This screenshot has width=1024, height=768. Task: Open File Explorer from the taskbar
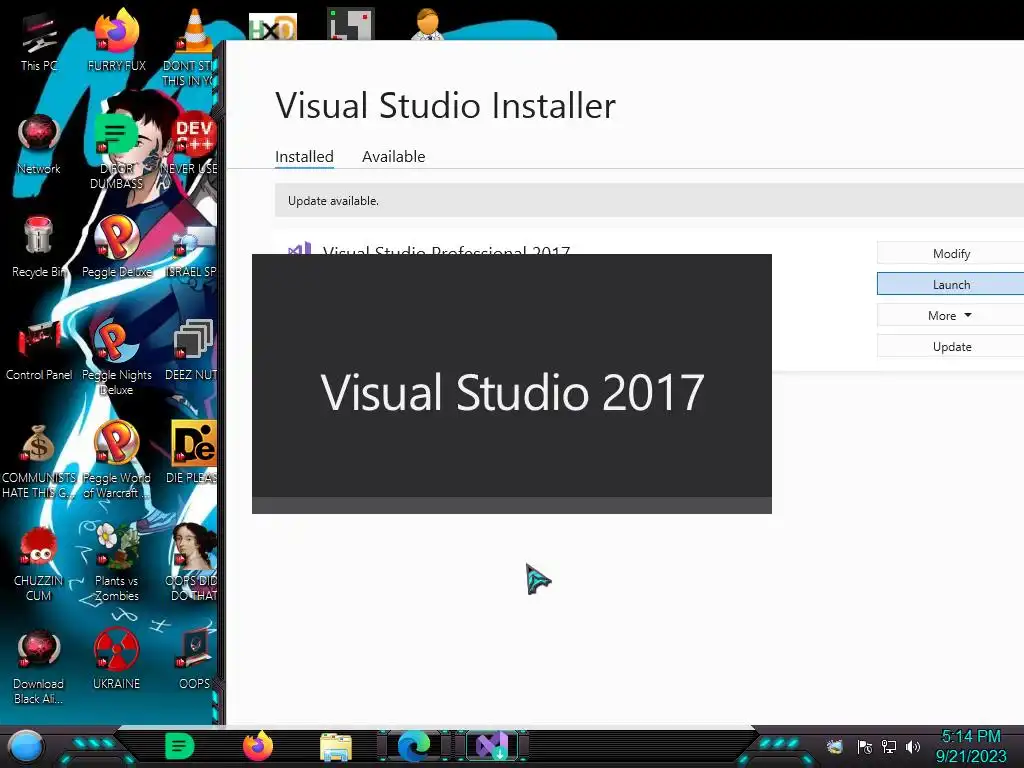coord(336,747)
